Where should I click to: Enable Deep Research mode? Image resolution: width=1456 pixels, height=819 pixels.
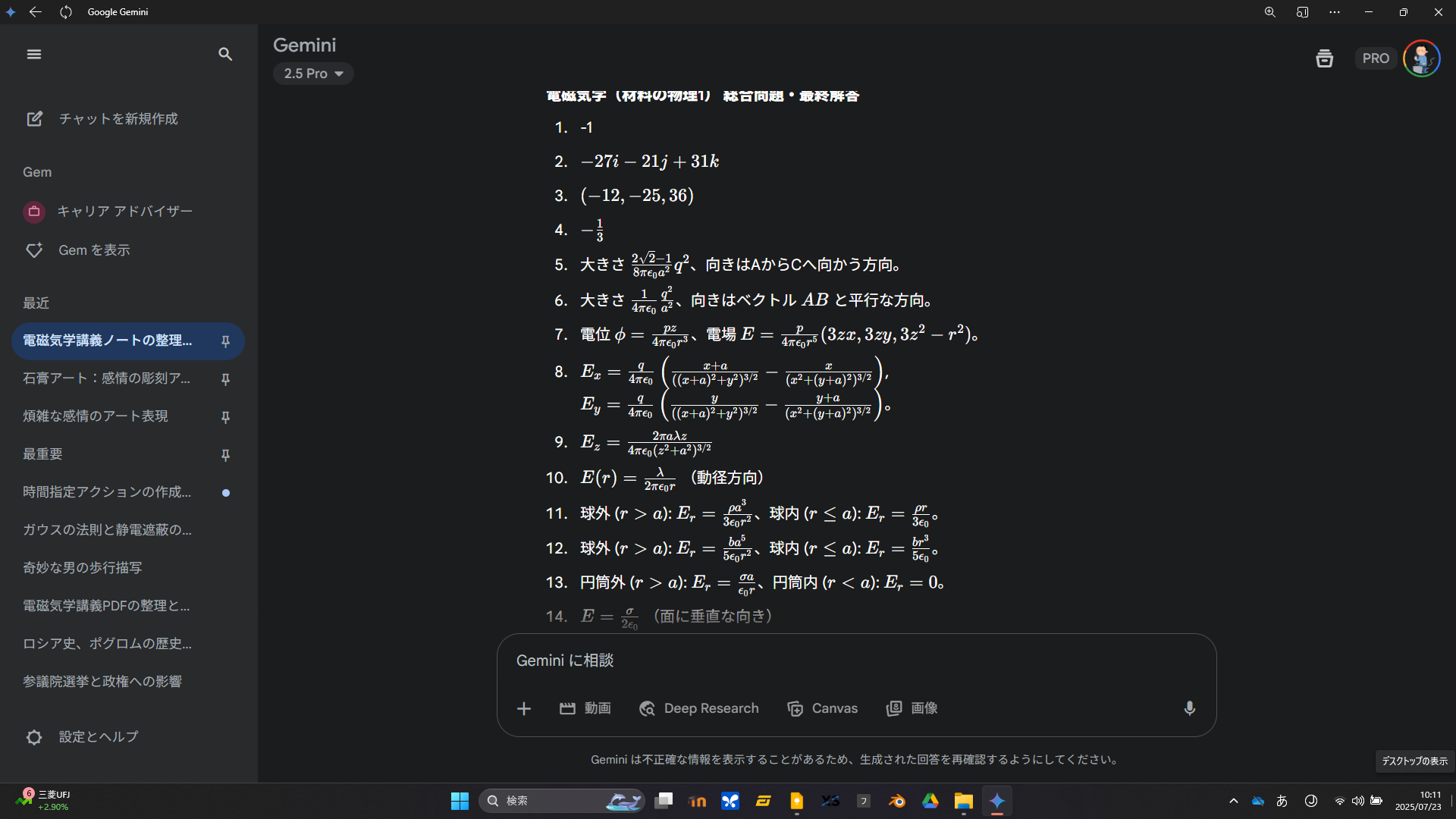click(698, 708)
